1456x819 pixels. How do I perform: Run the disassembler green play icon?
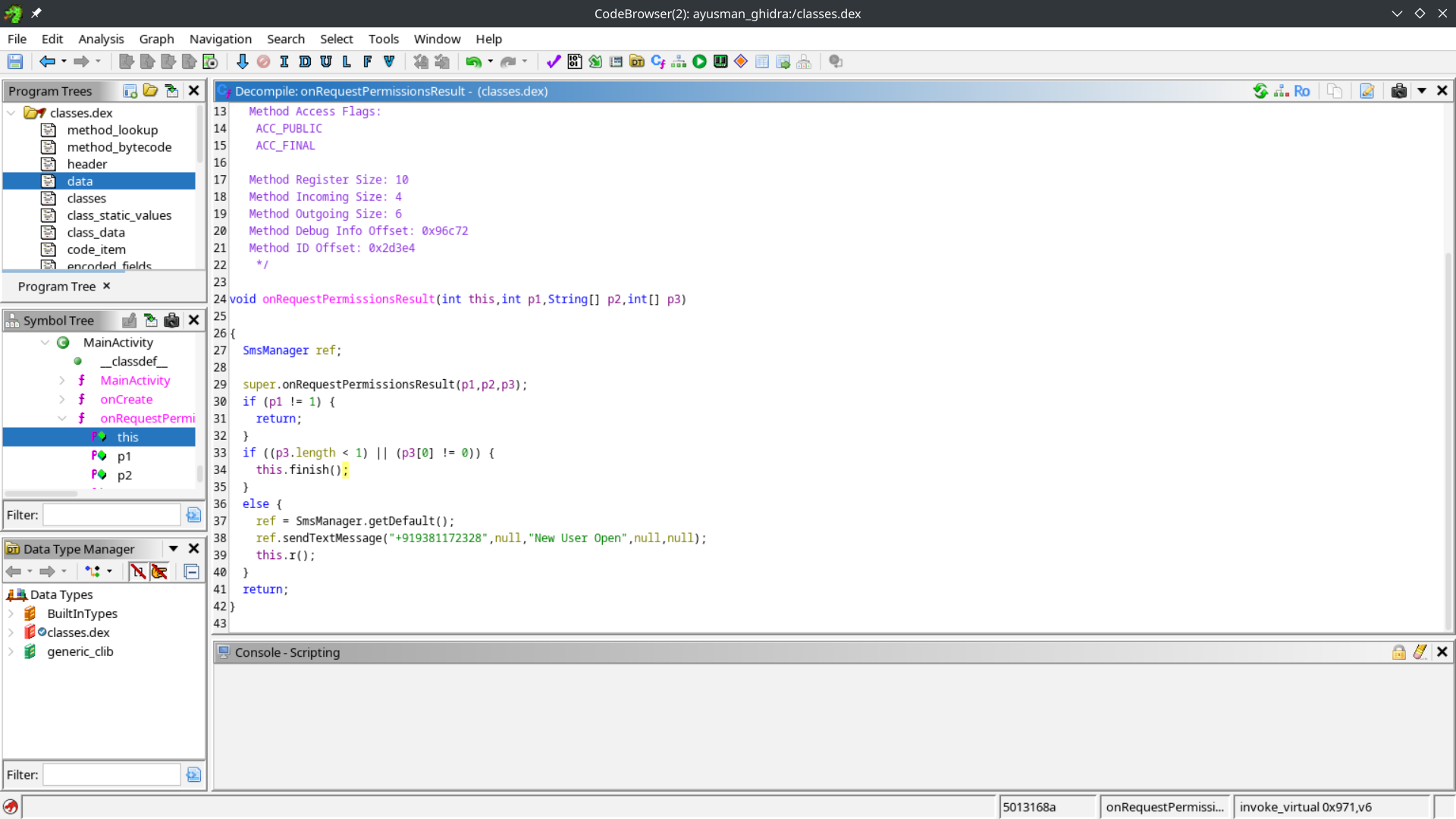coord(699,61)
